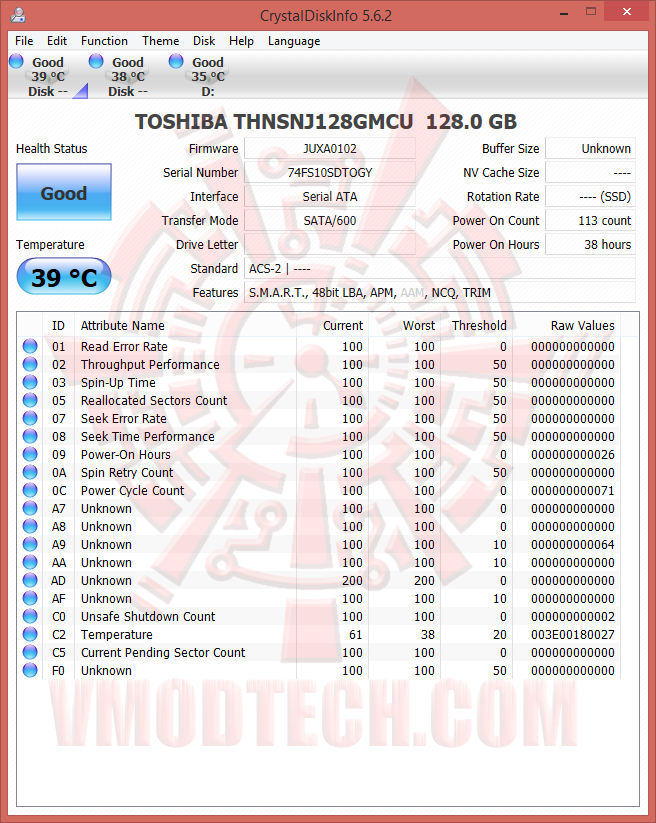This screenshot has height=823, width=656.
Task: Click raw value 000000000026 of Power-On Hours
Action: click(x=573, y=455)
